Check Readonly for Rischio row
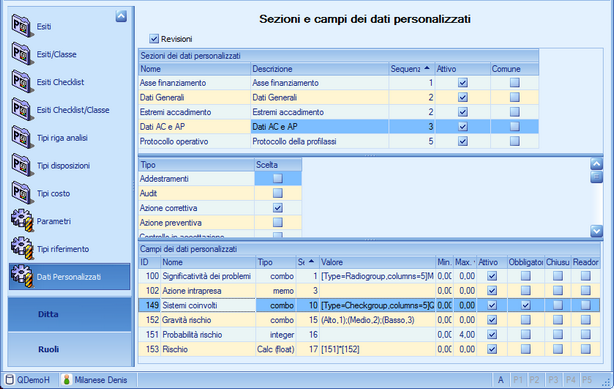Viewport: 614px width, 389px height. (x=585, y=349)
